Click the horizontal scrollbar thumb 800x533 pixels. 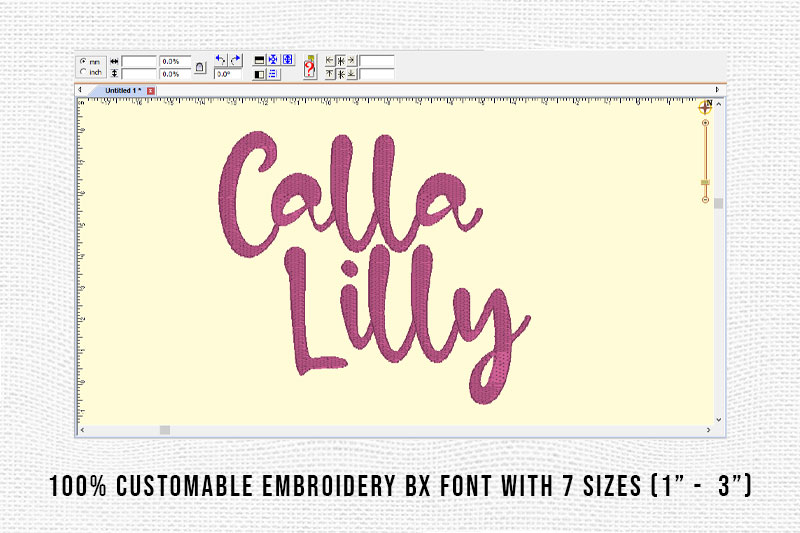(165, 430)
